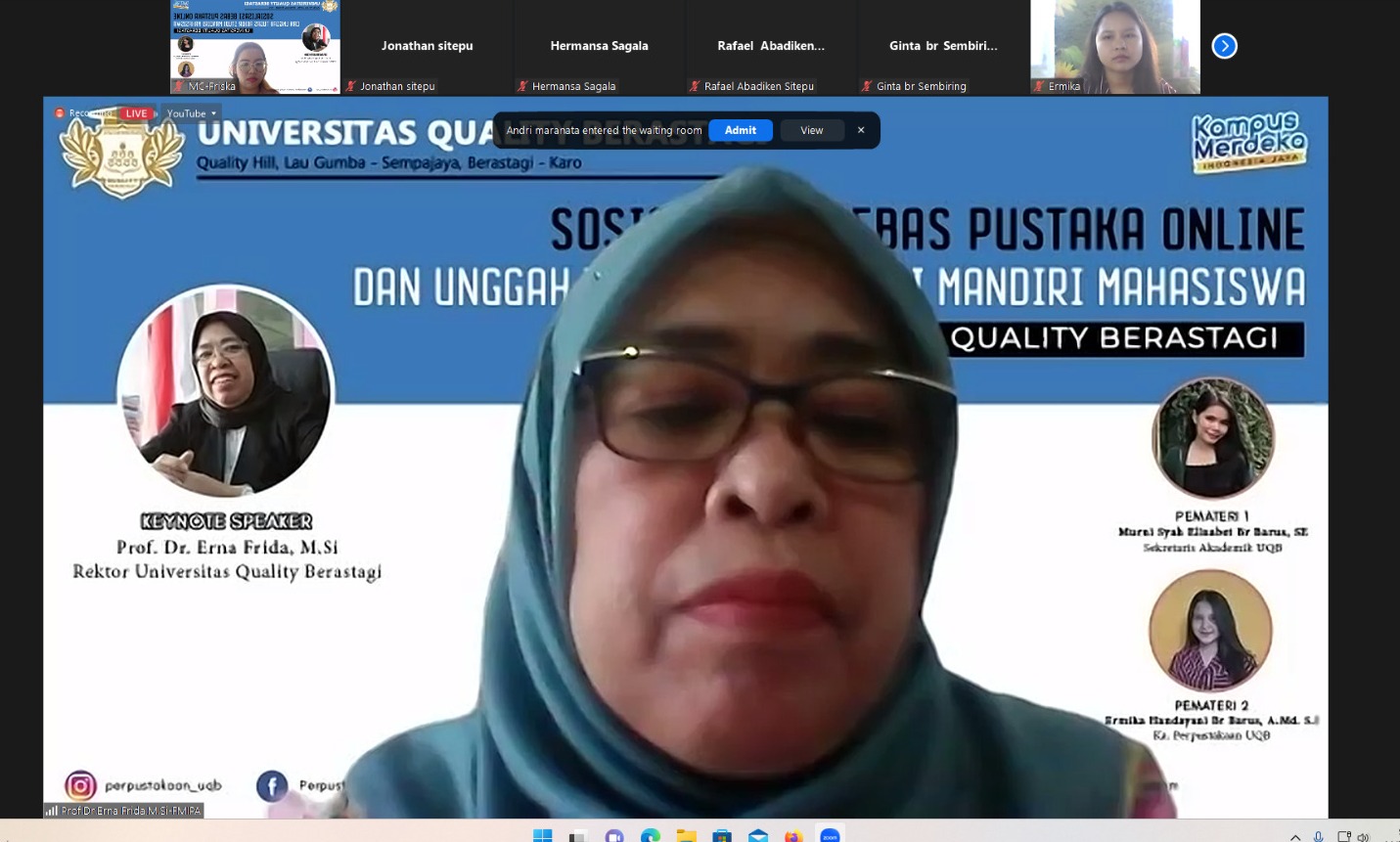Click the "Ginta br Sembiring" name label
Image resolution: width=1400 pixels, height=842 pixels.
pos(922,86)
